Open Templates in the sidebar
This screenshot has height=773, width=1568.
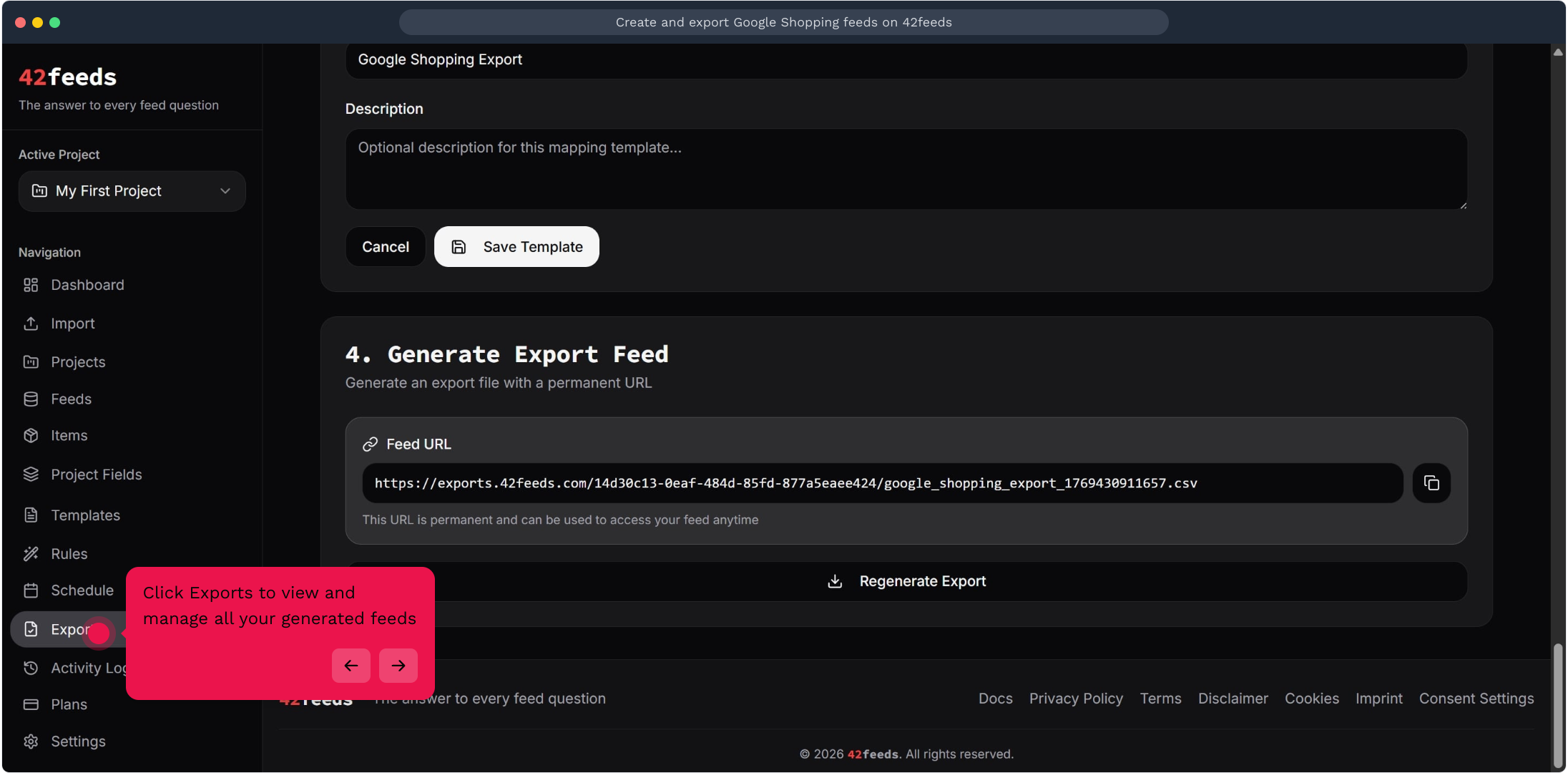pos(85,515)
